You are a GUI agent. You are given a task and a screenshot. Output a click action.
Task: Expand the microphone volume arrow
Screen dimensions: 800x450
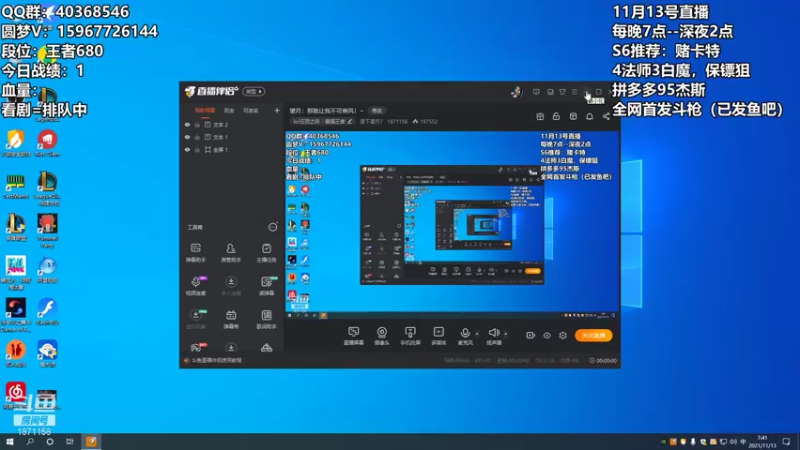pyautogui.click(x=477, y=334)
